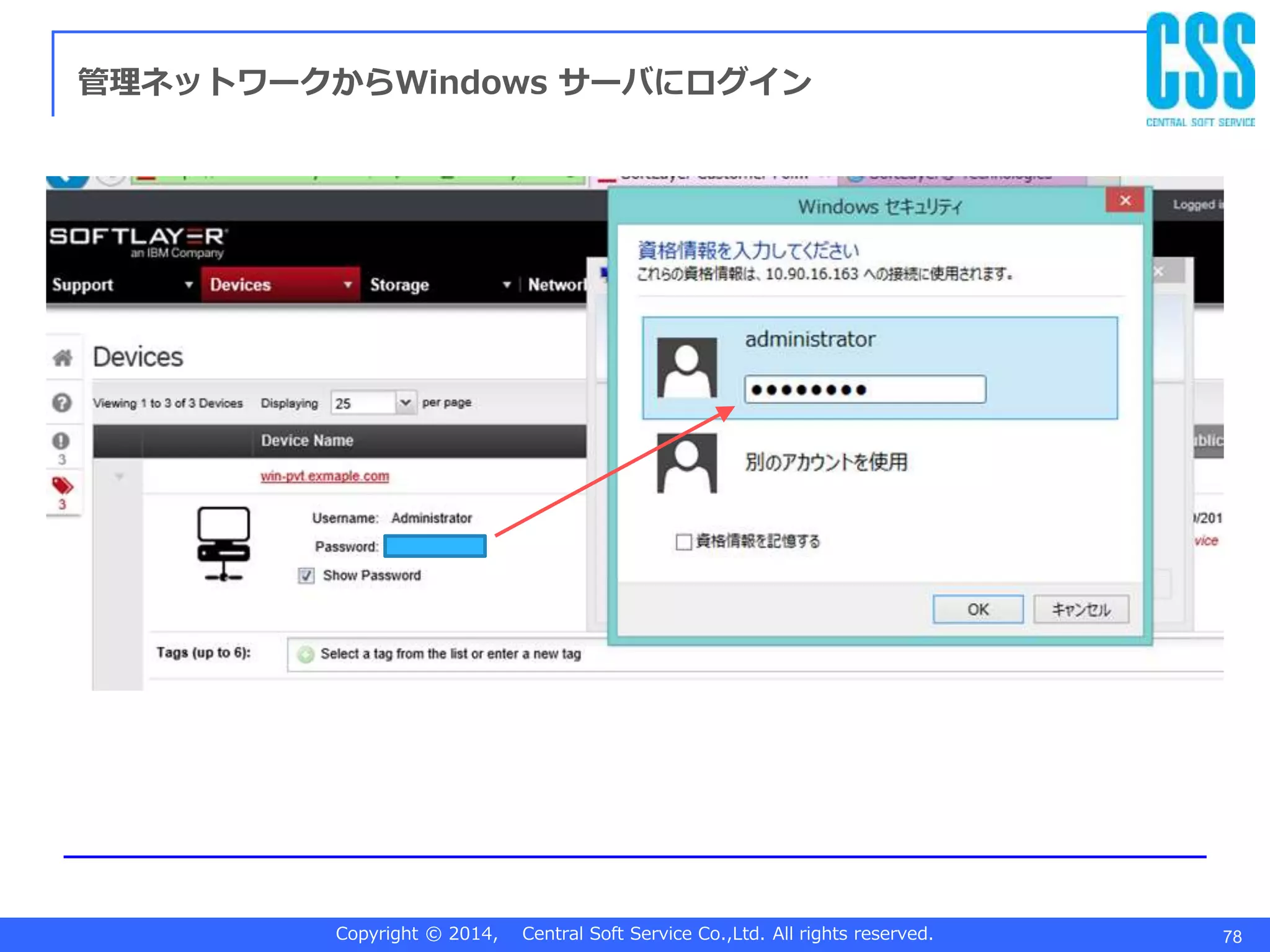Click the Devices page heading
The height and width of the screenshot is (952, 1270).
click(x=138, y=357)
